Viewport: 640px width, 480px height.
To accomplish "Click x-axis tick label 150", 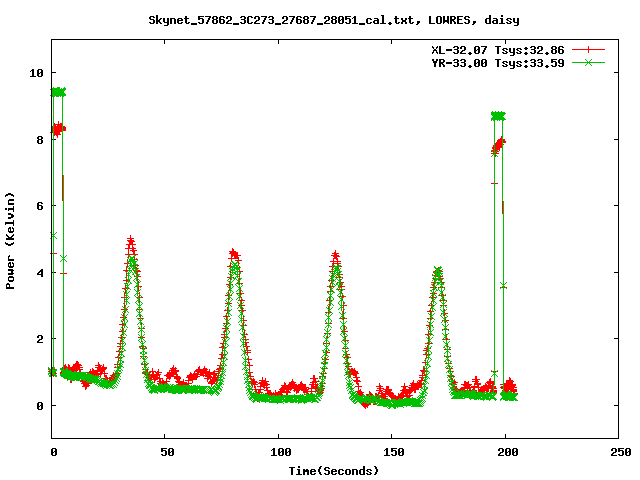I will click(x=393, y=452).
